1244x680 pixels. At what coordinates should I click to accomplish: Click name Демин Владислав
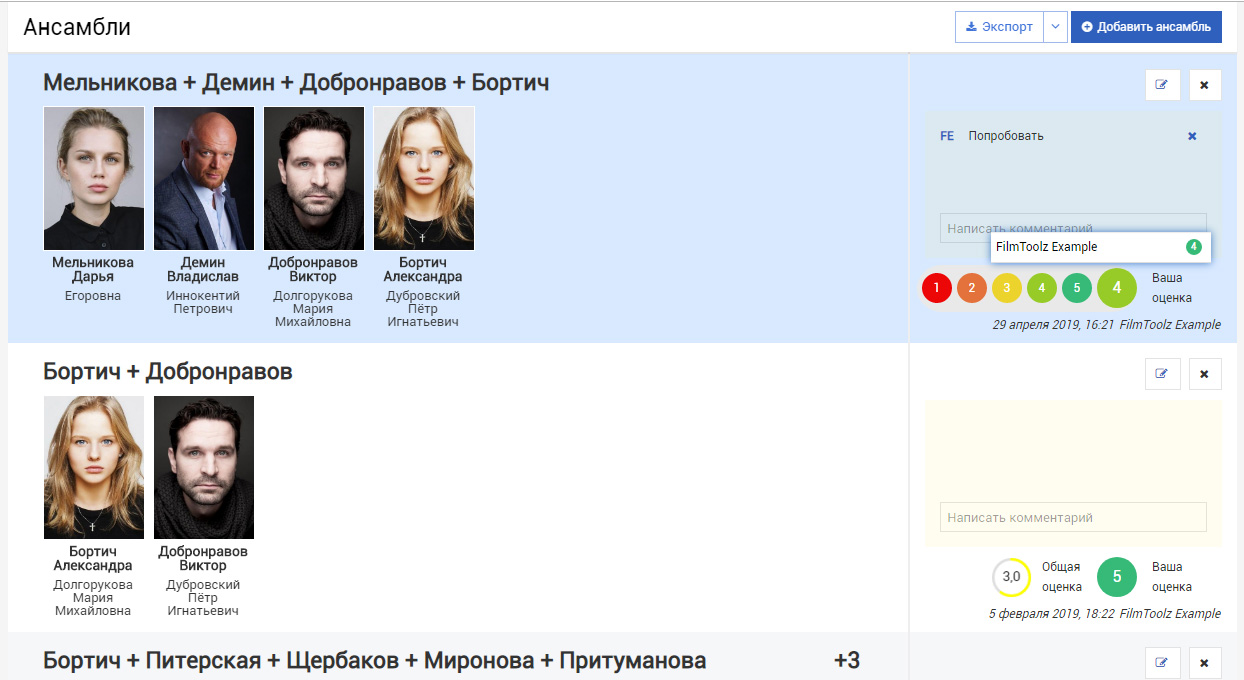[x=203, y=269]
